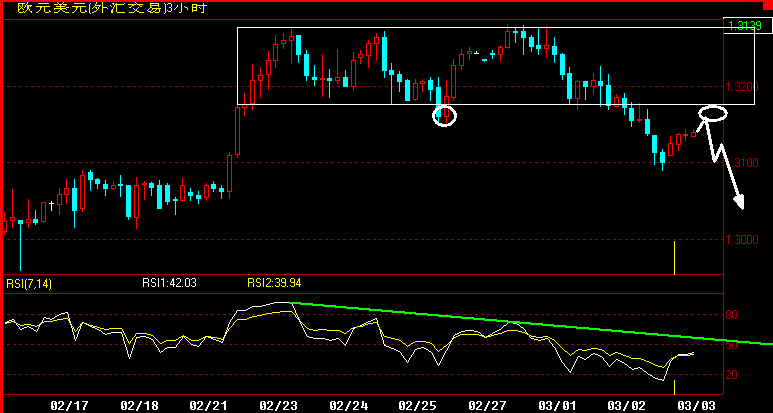Select the 03/01 date on time axis
This screenshot has height=413, width=773.
[557, 406]
